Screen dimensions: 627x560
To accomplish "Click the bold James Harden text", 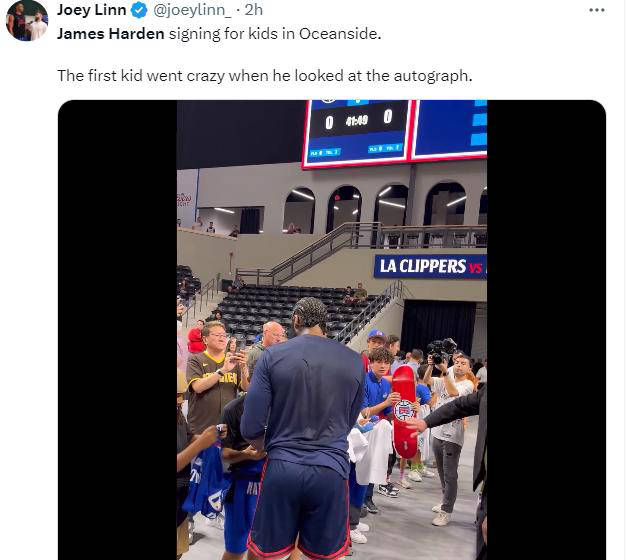I will coord(110,34).
